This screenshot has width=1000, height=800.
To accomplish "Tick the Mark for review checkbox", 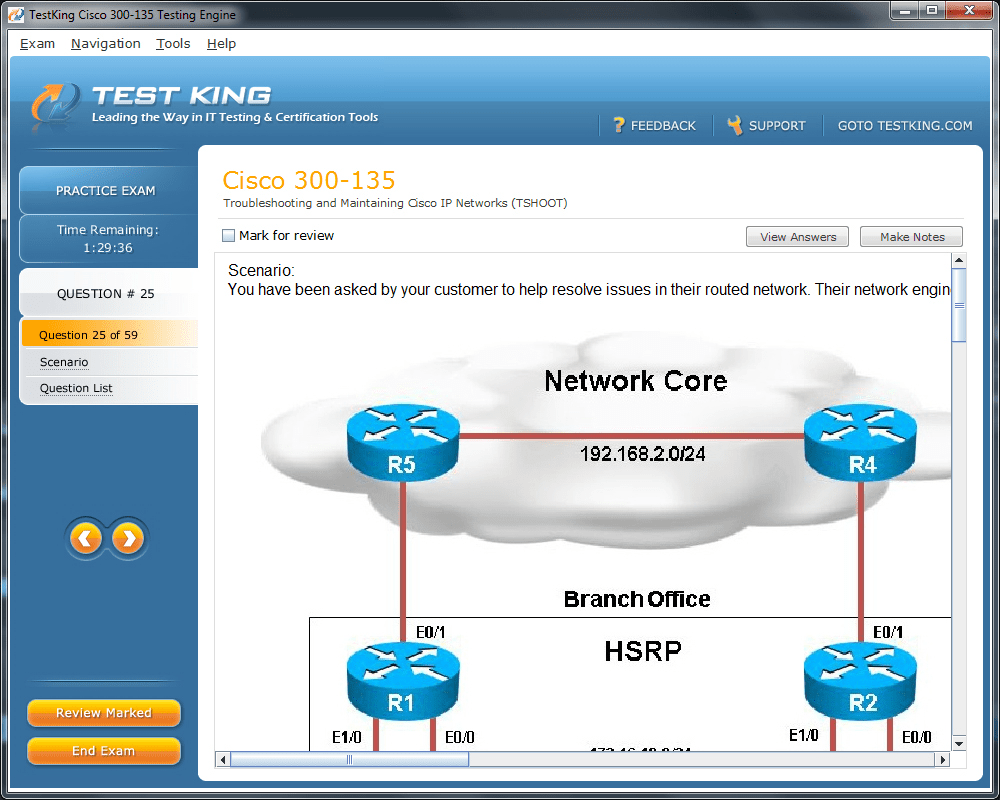I will coord(228,235).
